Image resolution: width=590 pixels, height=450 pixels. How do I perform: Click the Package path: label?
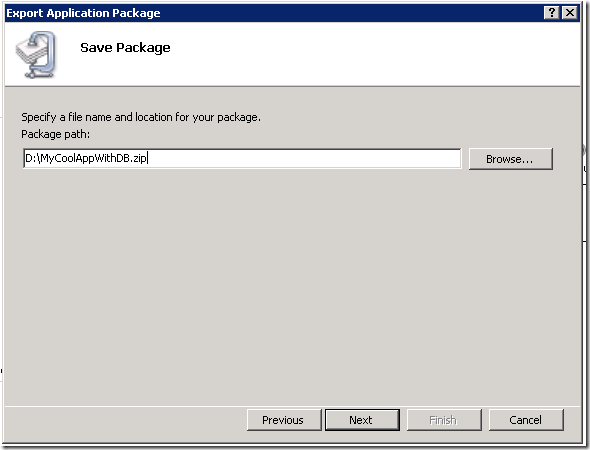tap(56, 134)
